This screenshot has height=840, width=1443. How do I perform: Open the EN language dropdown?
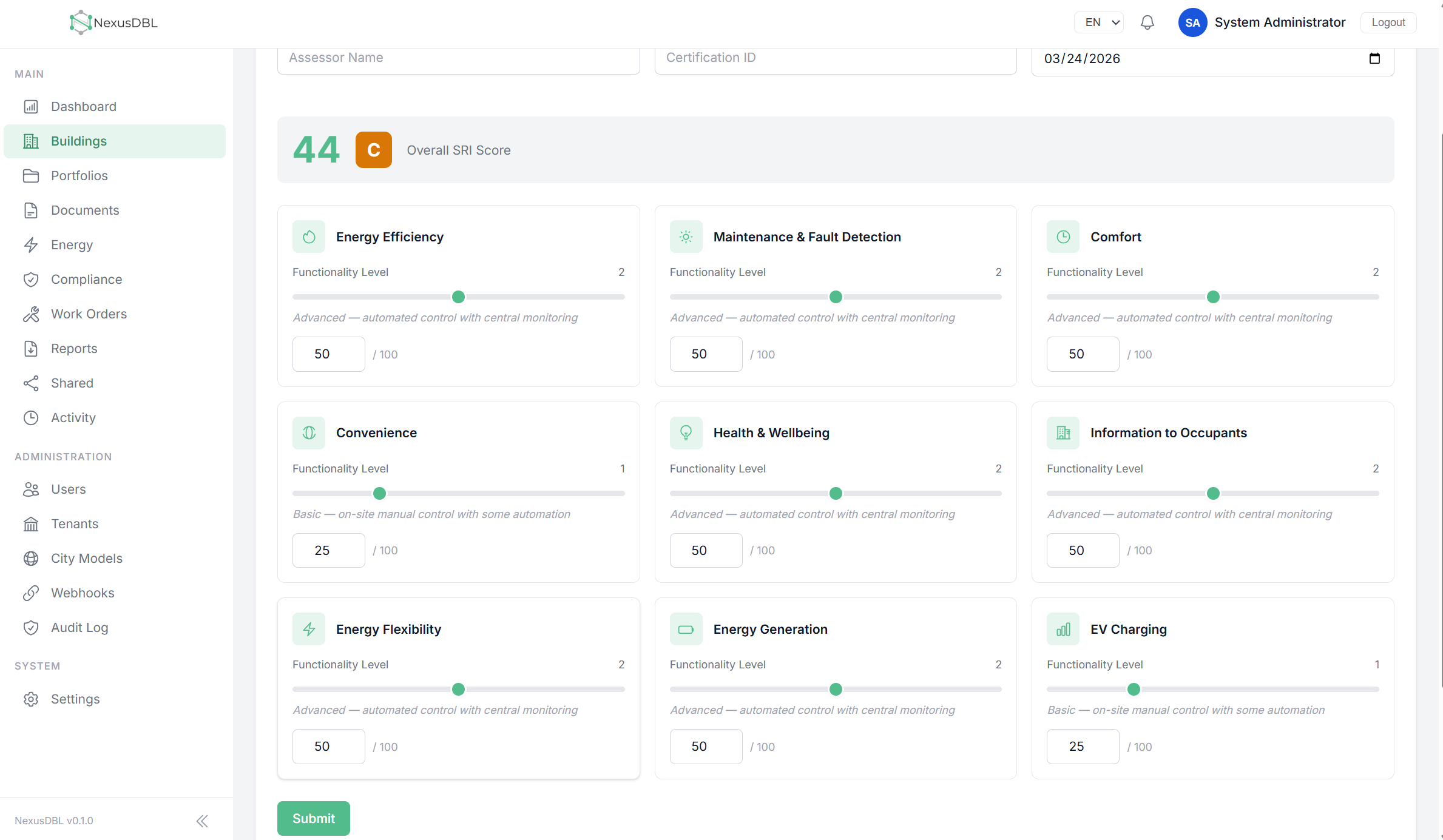click(1099, 22)
